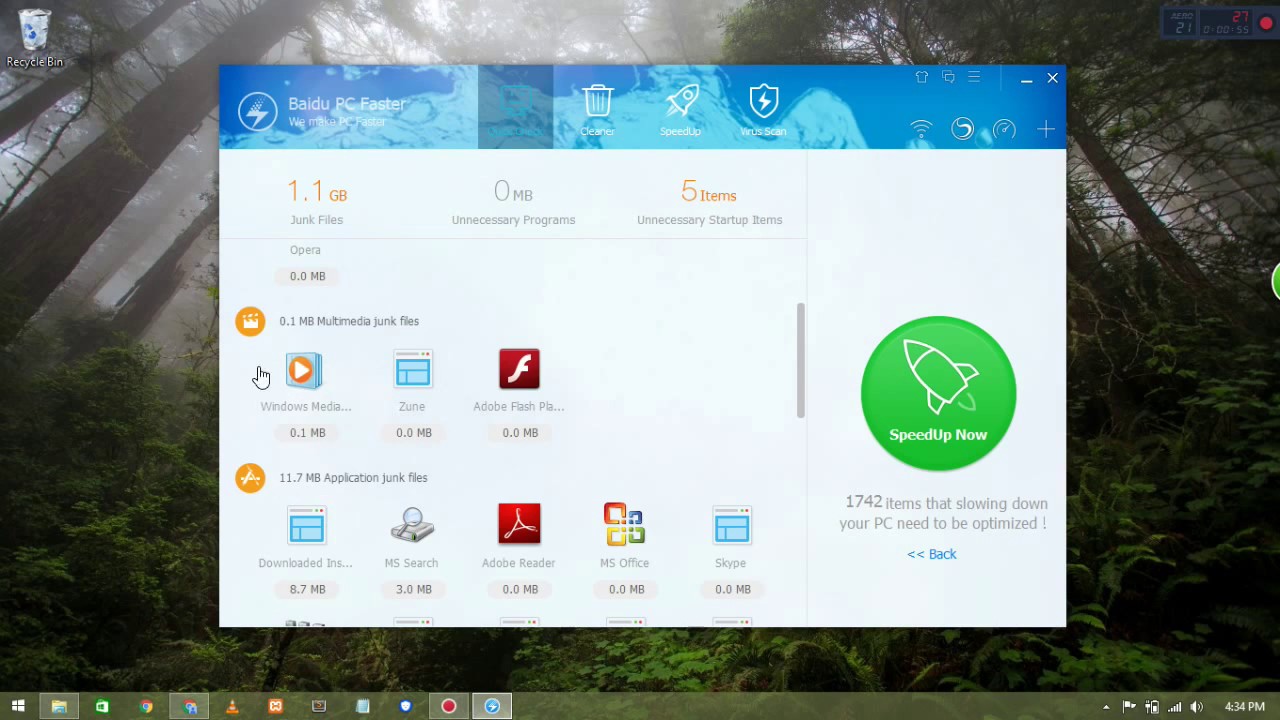1280x720 pixels.
Task: Click the Baidu PC Faster taskbar icon
Action: 492,706
